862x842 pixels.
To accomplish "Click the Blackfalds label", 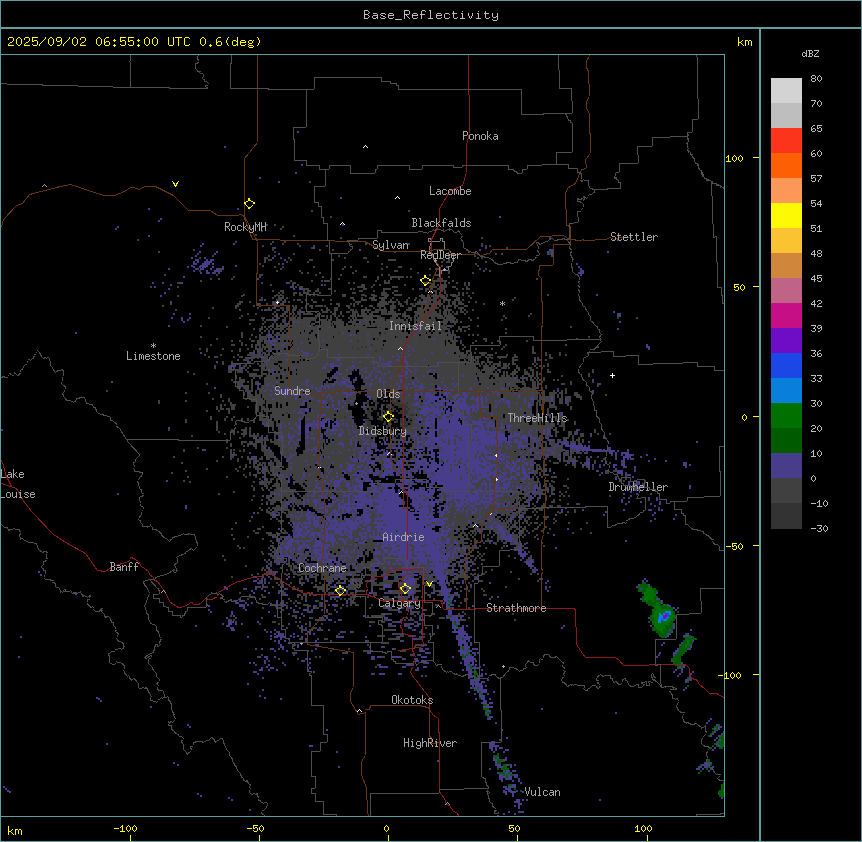I will (x=441, y=223).
